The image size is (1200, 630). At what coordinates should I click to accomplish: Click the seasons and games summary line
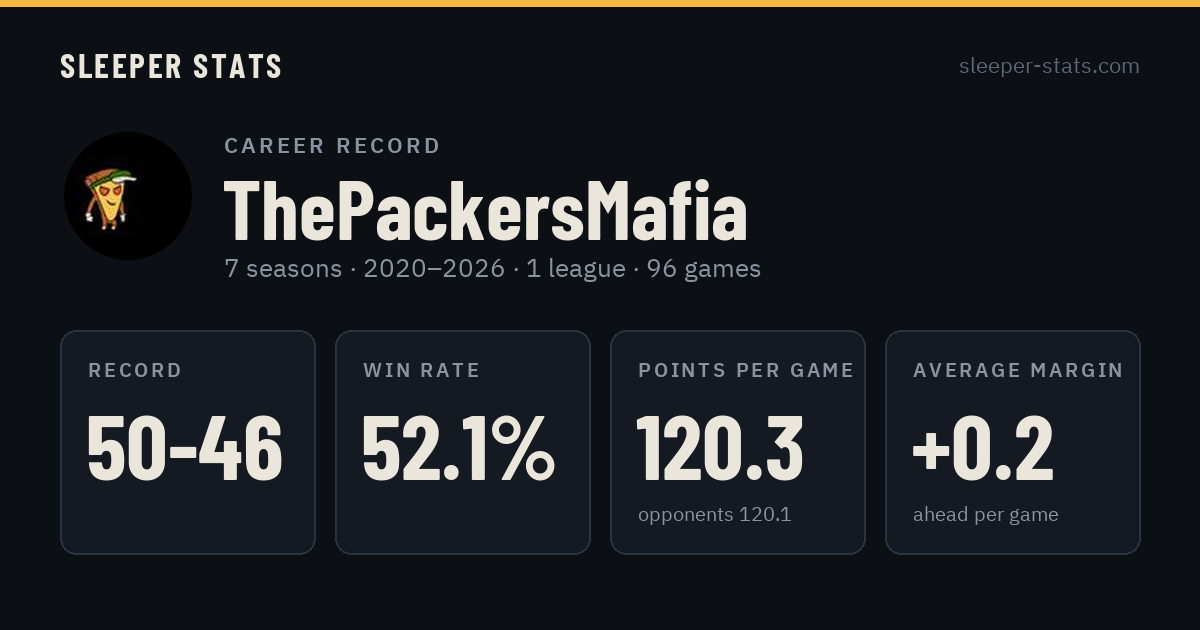(492, 269)
